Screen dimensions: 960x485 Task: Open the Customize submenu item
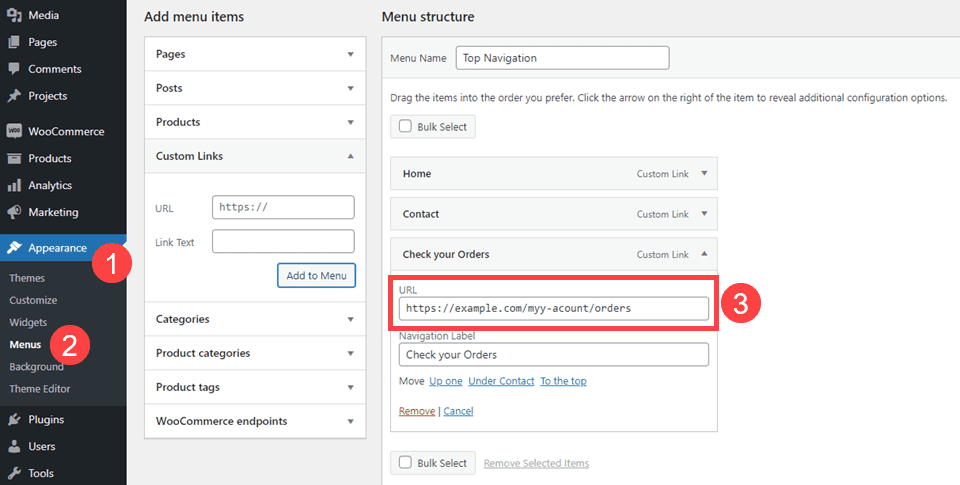[x=33, y=300]
